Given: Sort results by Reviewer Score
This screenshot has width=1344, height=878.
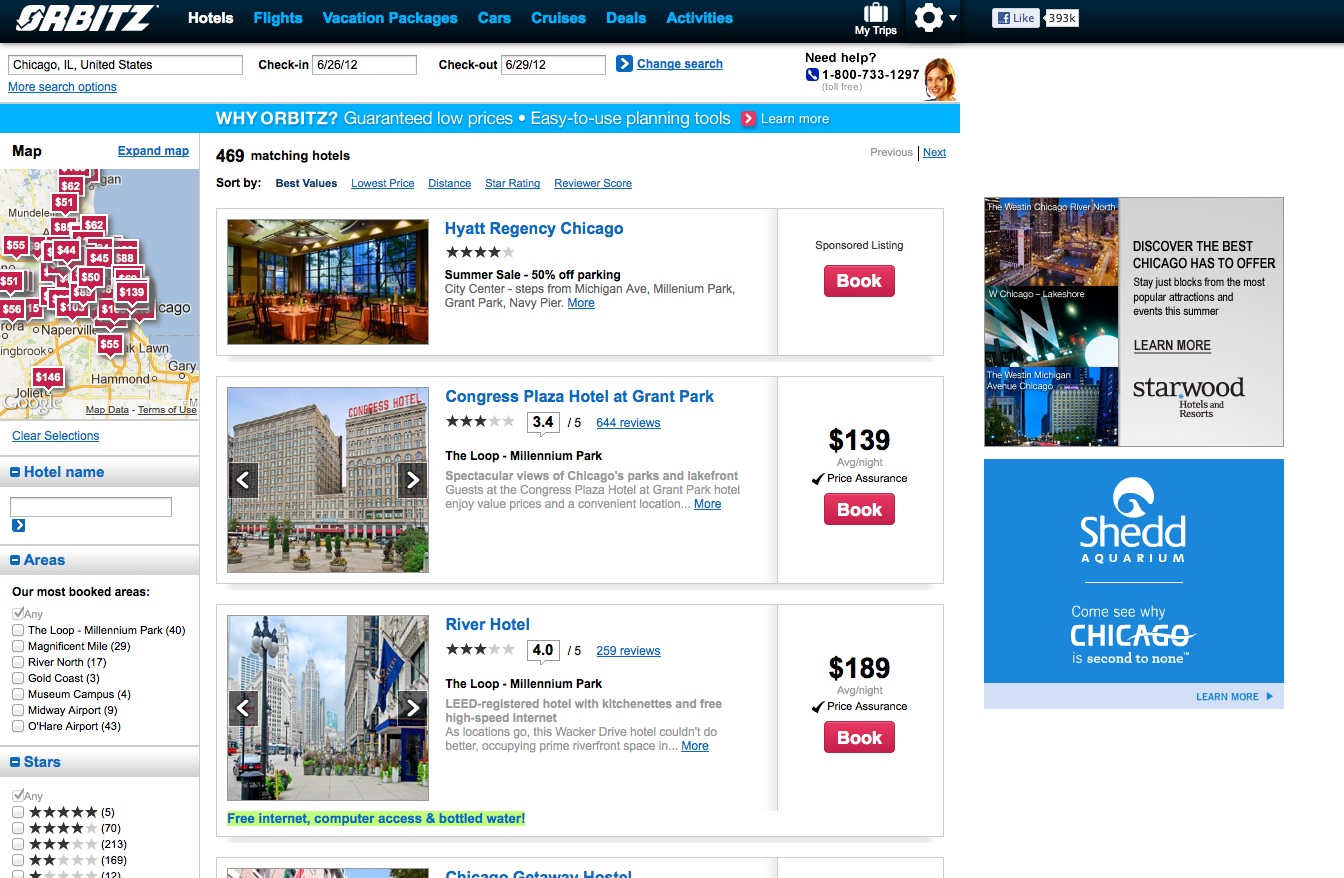Looking at the screenshot, I should tap(593, 183).
